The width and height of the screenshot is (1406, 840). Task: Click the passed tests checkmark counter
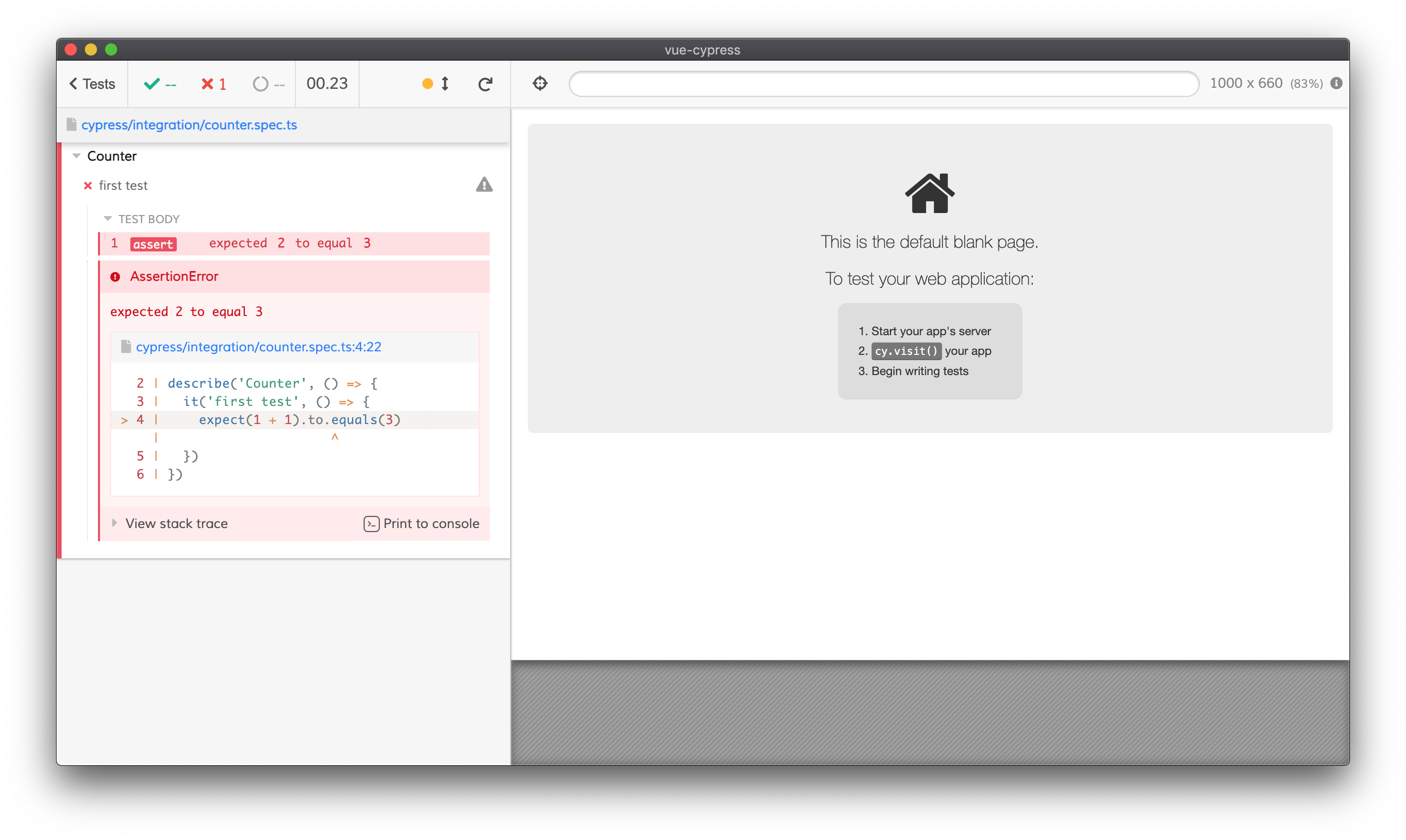pyautogui.click(x=160, y=84)
